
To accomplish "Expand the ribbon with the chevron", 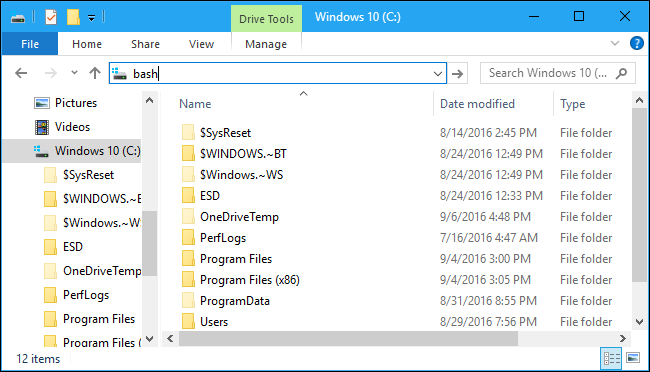I will [615, 43].
